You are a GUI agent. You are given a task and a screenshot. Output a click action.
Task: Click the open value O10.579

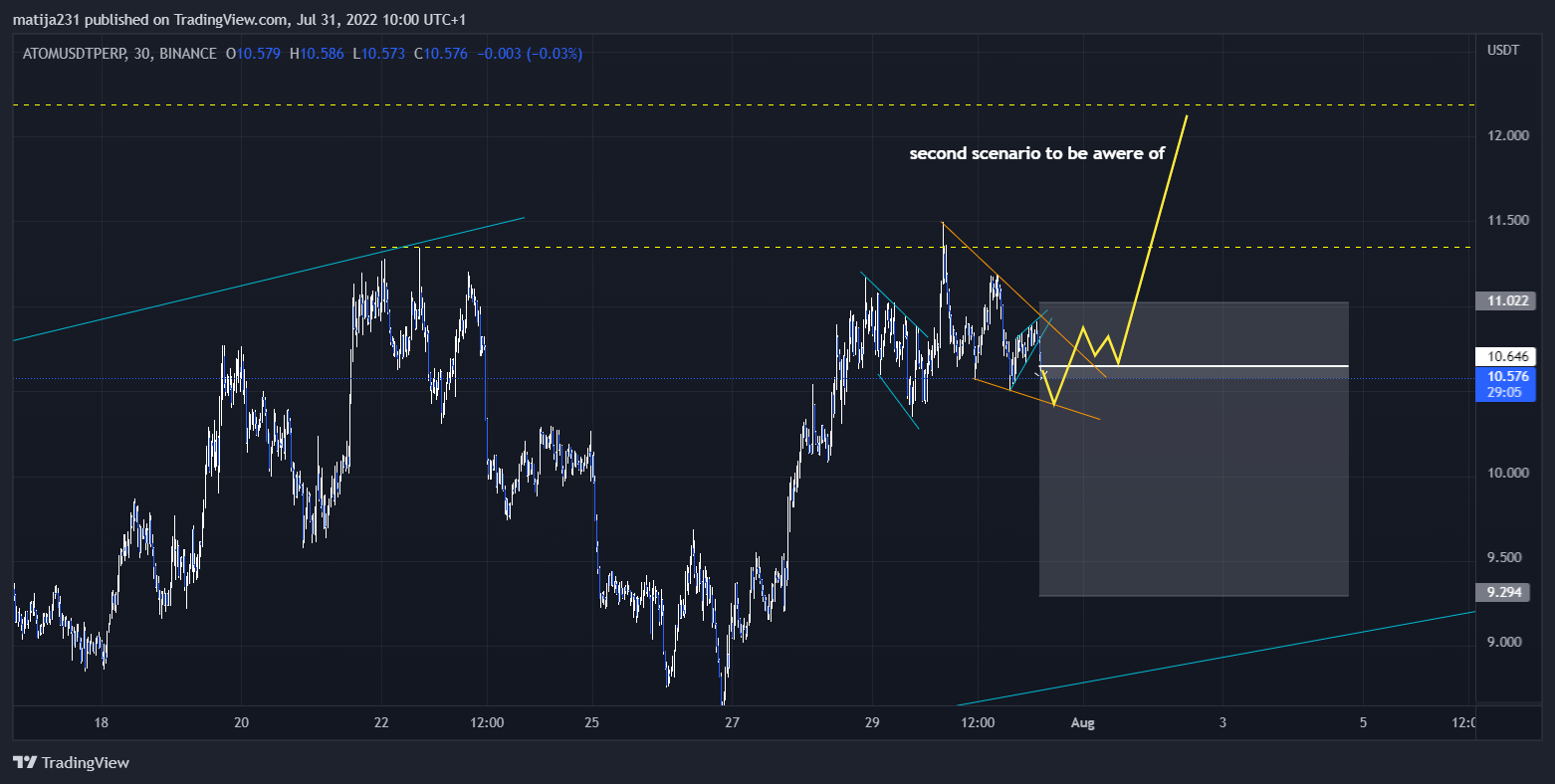pyautogui.click(x=253, y=54)
